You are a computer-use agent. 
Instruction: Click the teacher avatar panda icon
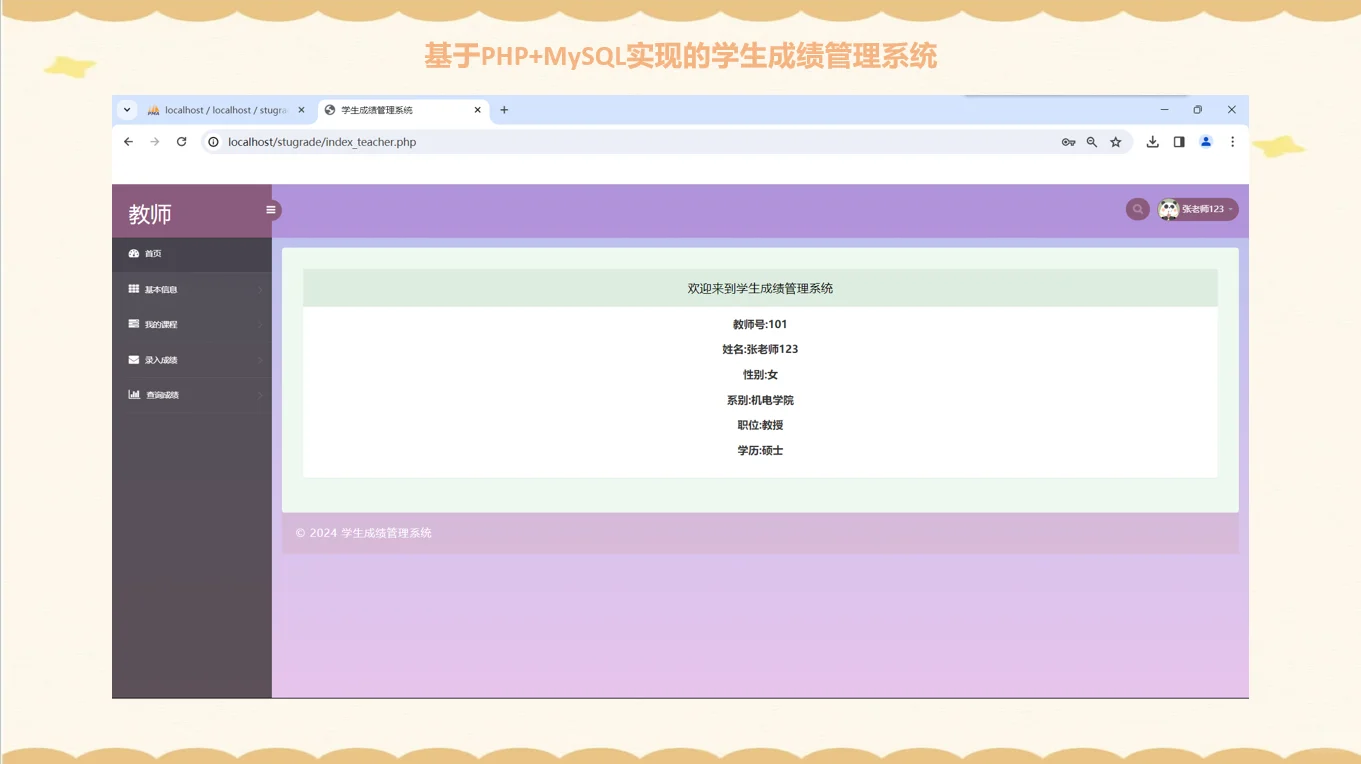pyautogui.click(x=1168, y=209)
